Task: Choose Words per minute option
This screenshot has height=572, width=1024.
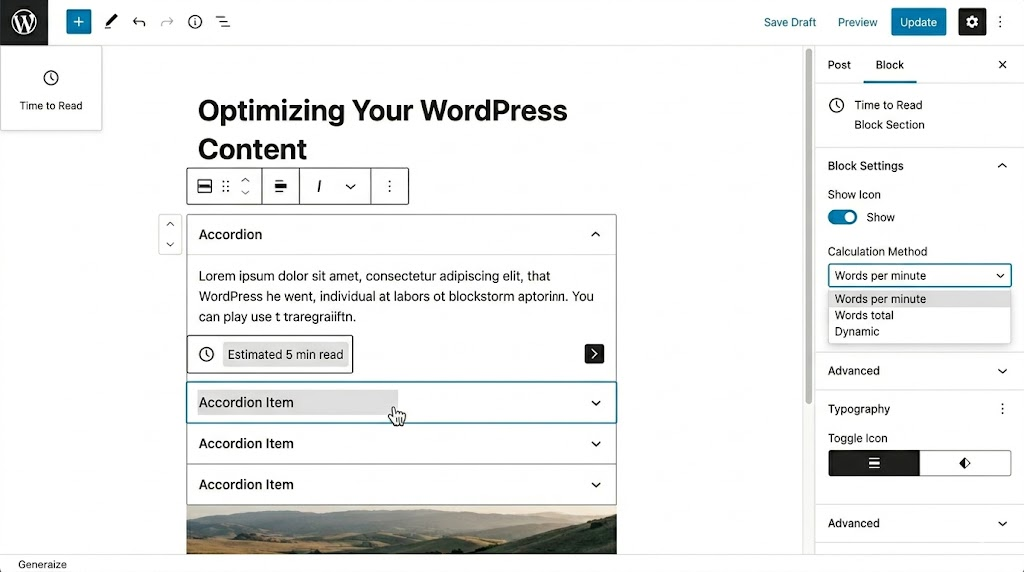Action: pyautogui.click(x=919, y=298)
